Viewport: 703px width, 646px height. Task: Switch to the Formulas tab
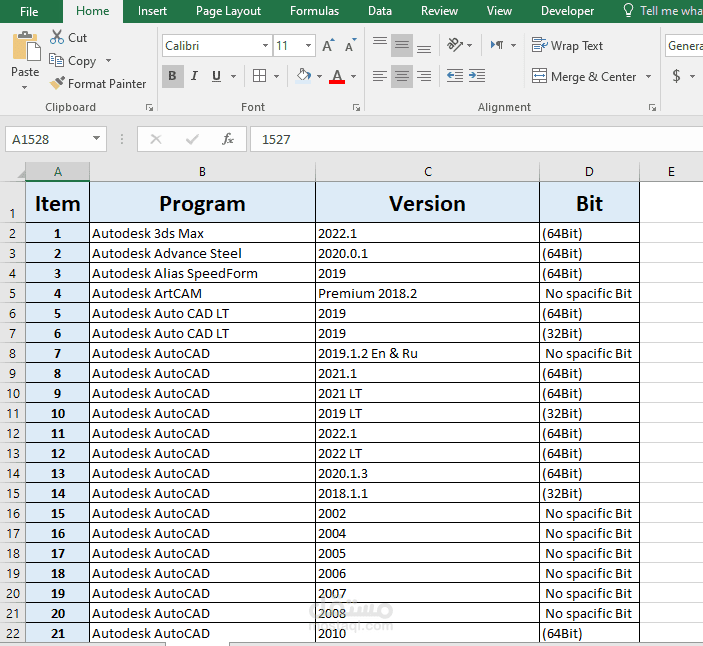point(314,11)
